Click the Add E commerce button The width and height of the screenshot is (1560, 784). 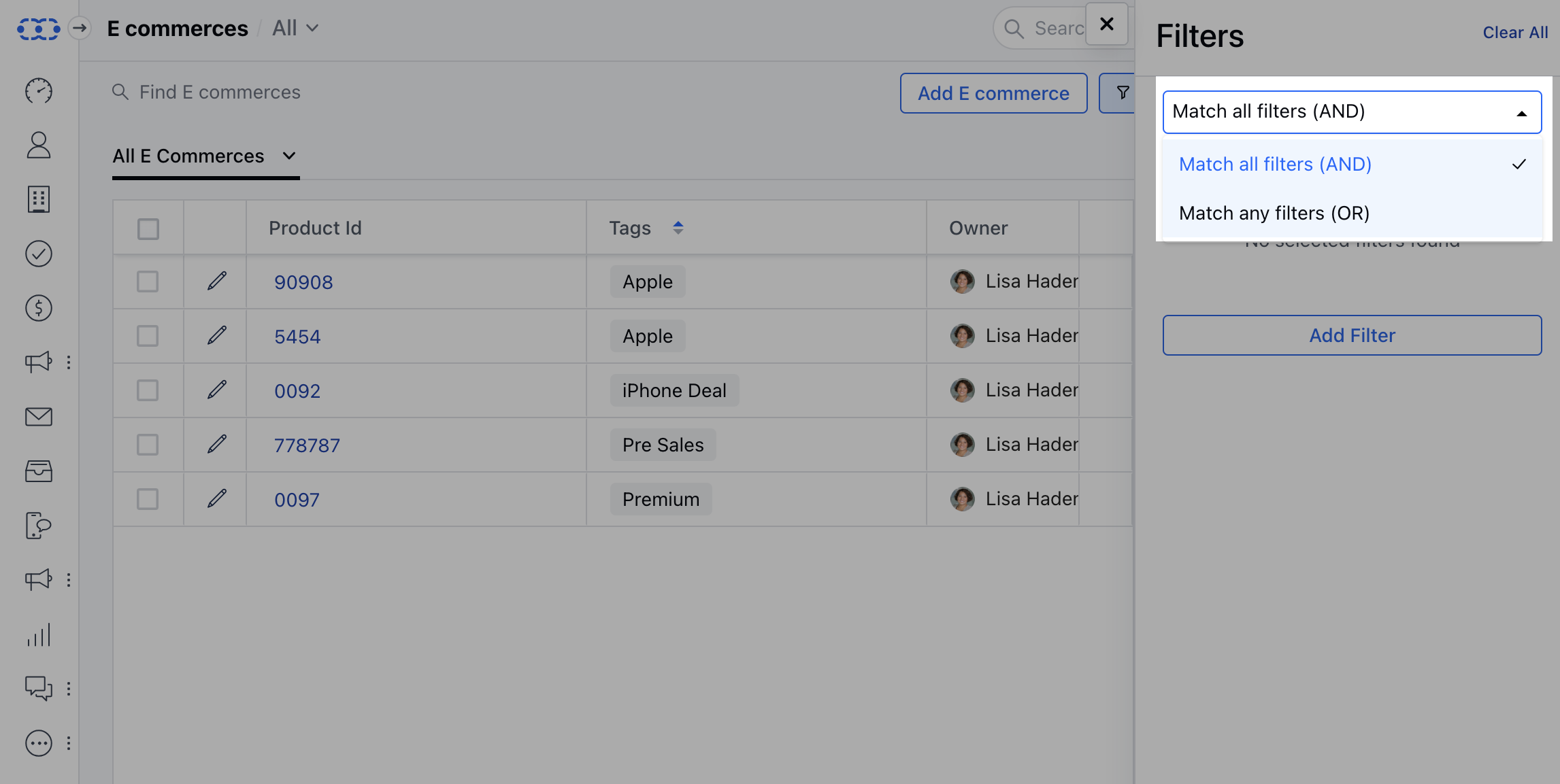pos(993,93)
